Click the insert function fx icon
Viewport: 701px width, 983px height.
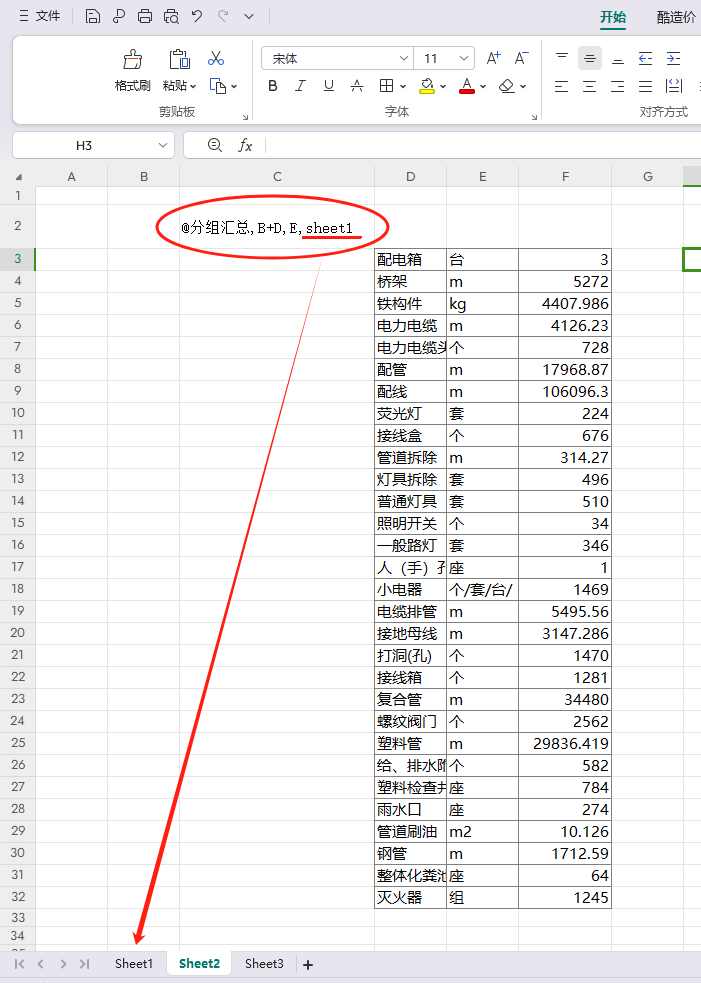point(245,146)
